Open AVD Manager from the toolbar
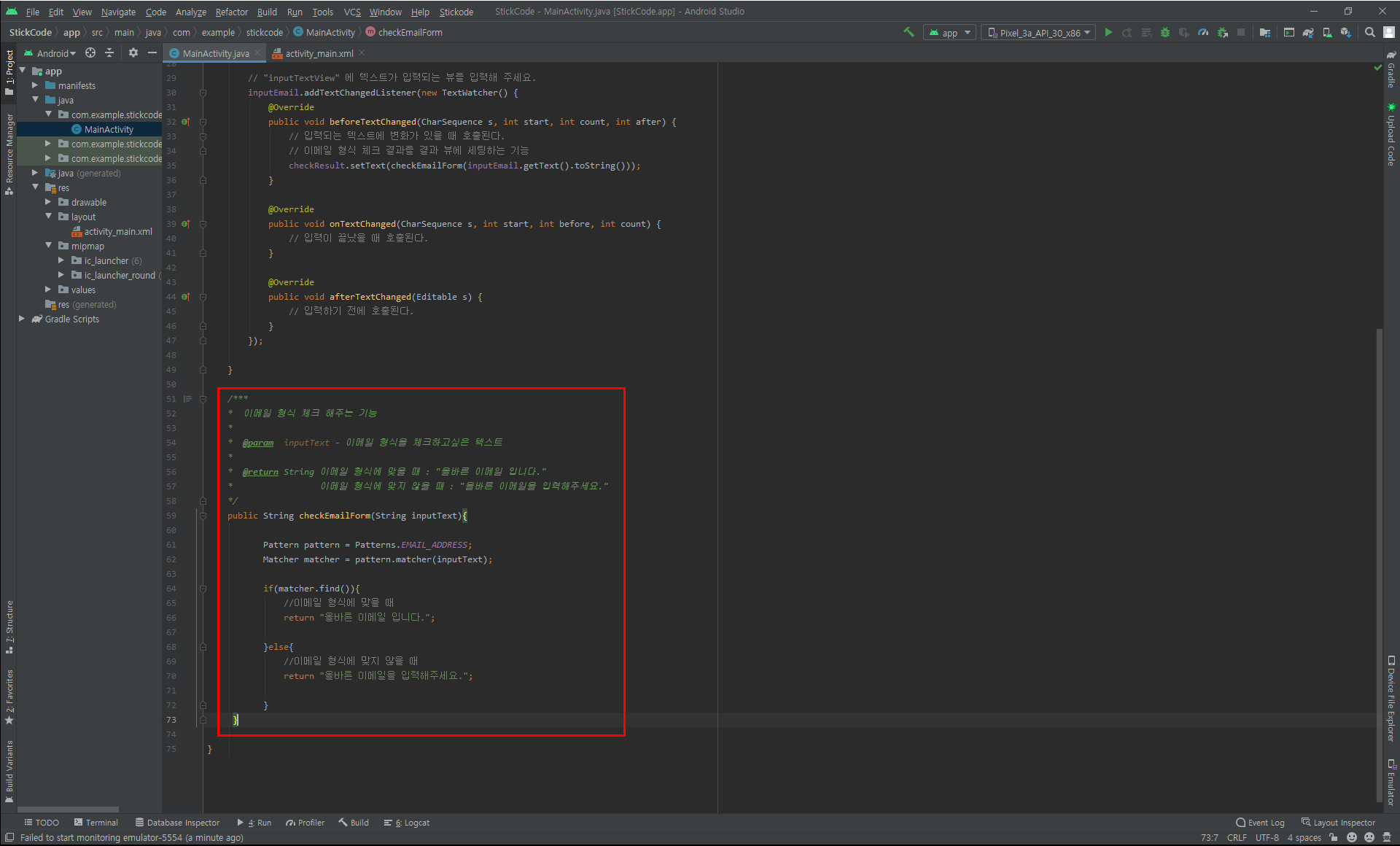 point(1327,32)
